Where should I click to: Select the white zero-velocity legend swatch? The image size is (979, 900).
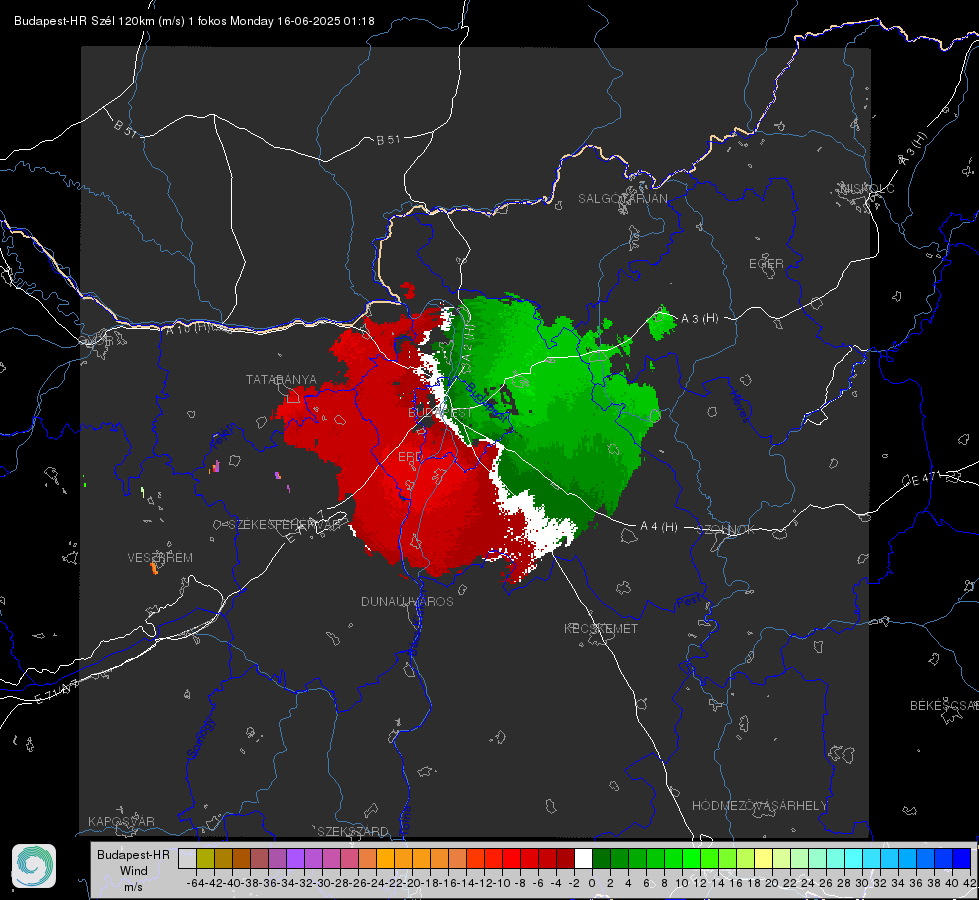pos(583,858)
